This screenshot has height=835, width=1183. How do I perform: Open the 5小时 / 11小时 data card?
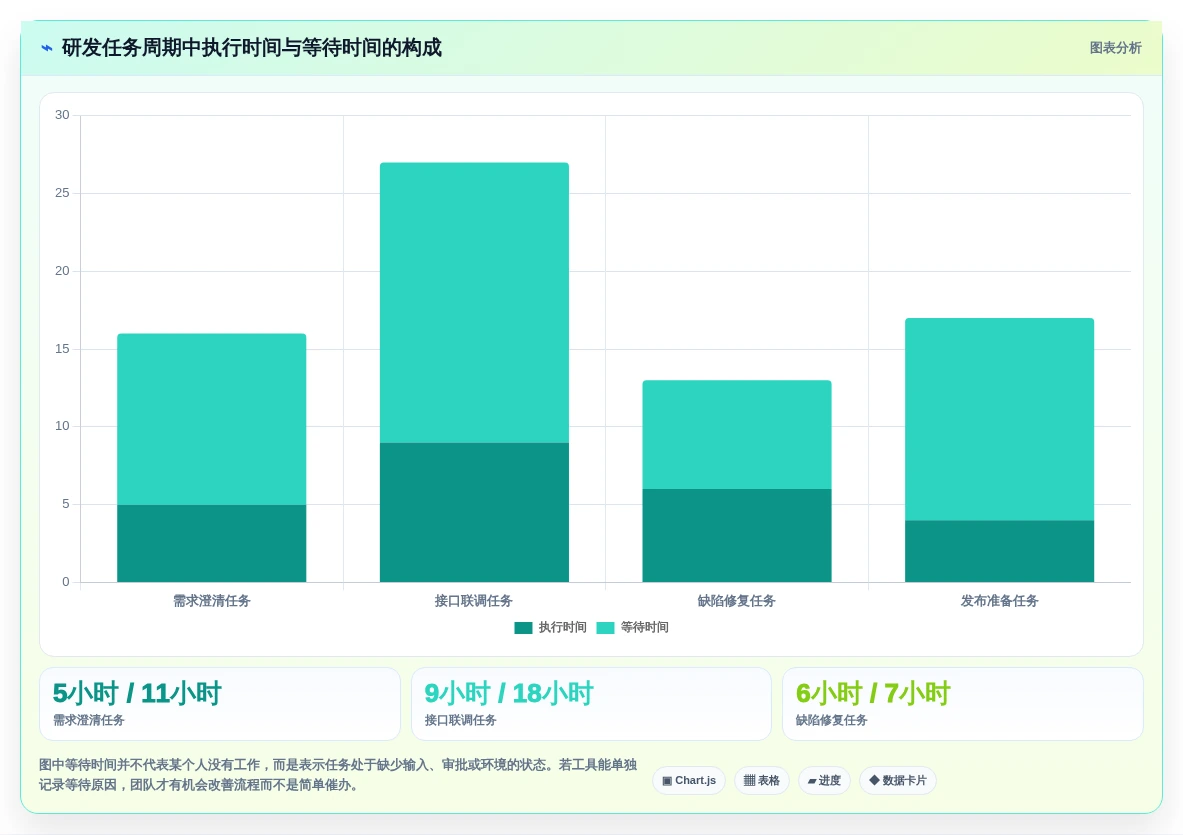pos(220,704)
